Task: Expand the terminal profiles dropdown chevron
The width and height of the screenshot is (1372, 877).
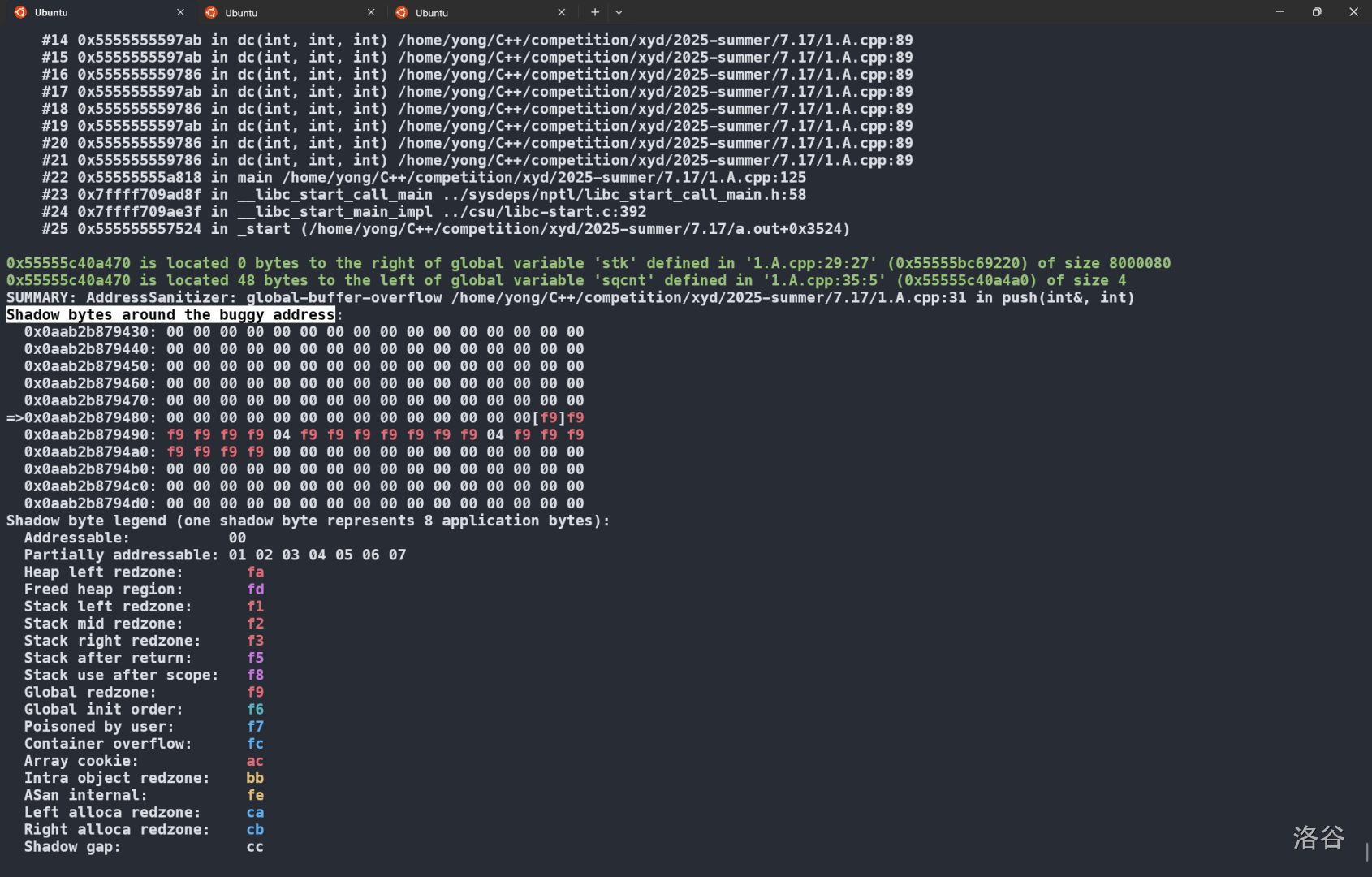Action: point(619,12)
